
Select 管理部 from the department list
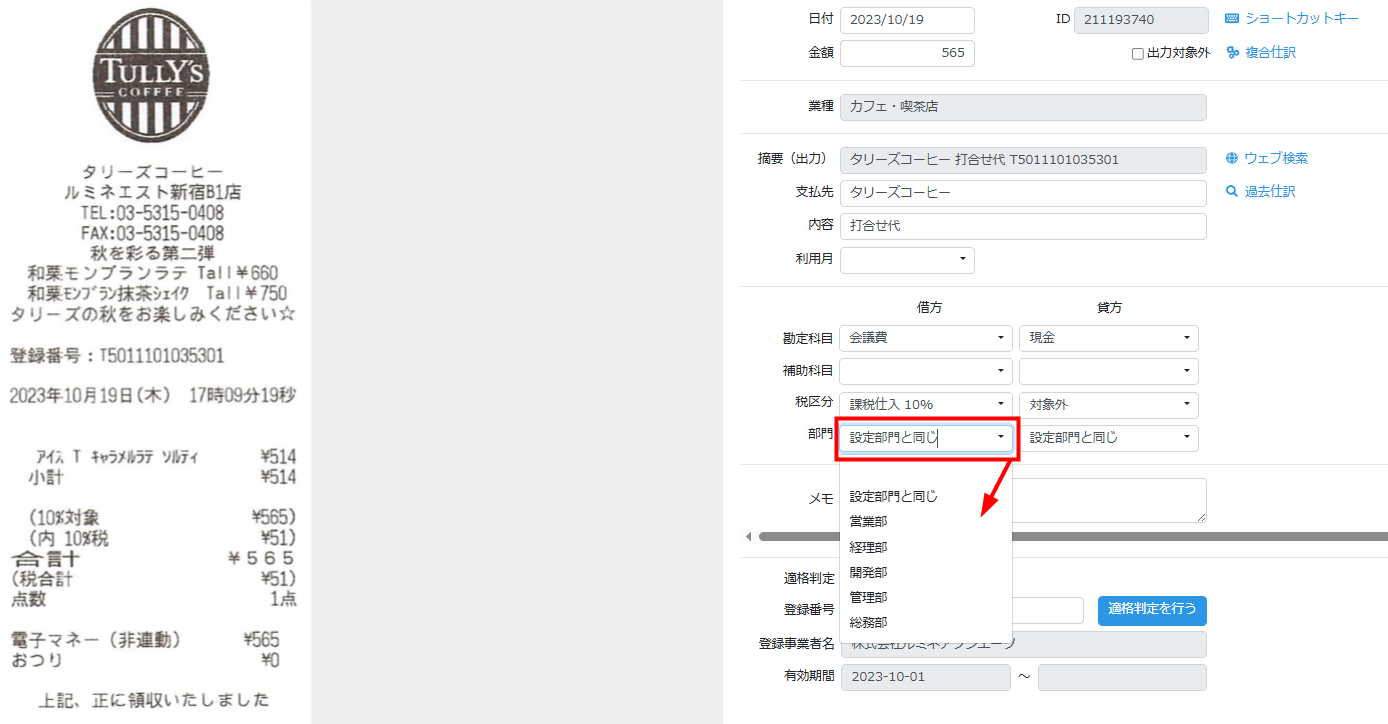tap(926, 597)
